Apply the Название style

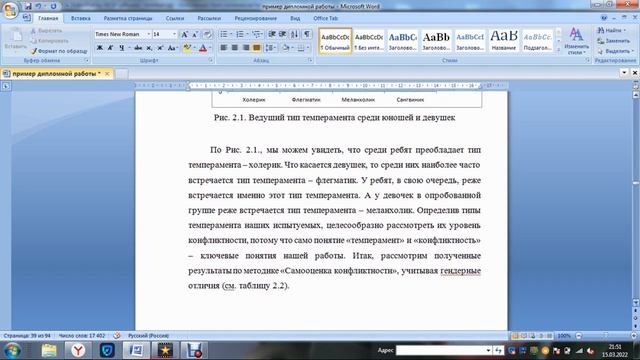point(504,41)
